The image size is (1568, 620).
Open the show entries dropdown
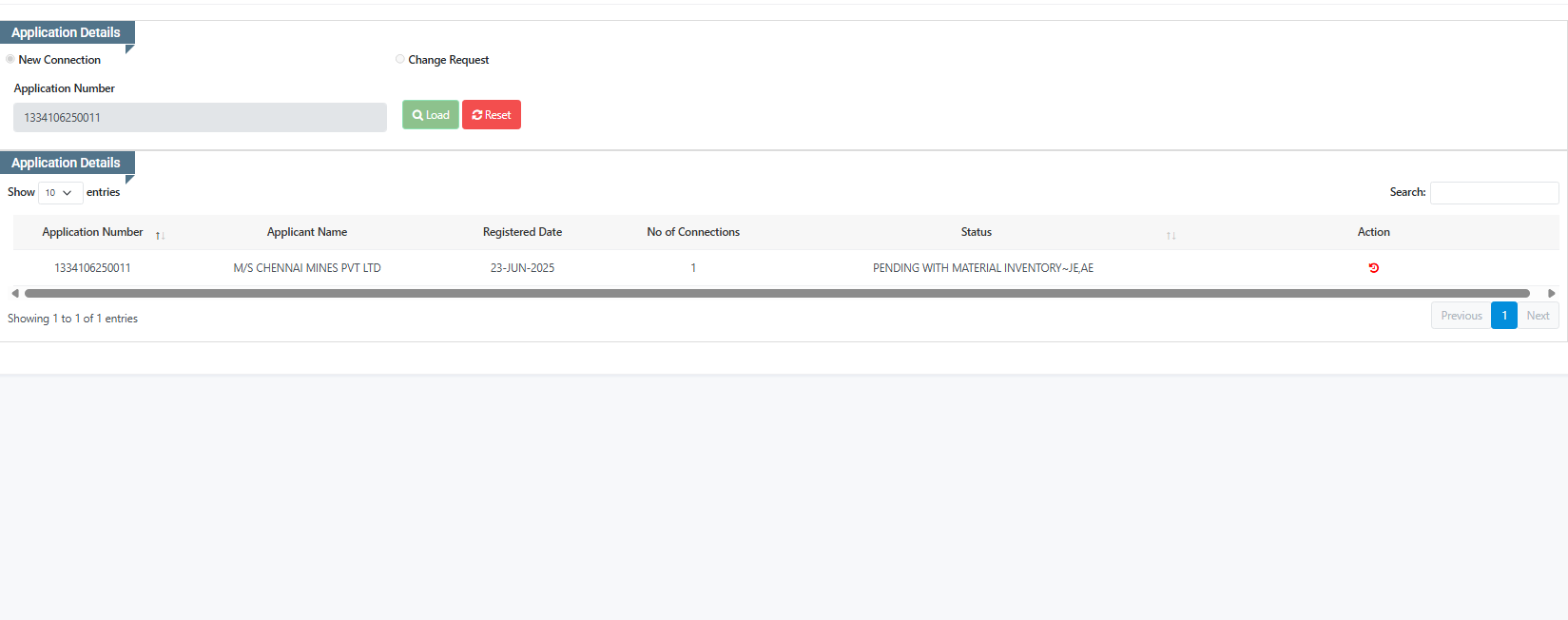tap(61, 192)
